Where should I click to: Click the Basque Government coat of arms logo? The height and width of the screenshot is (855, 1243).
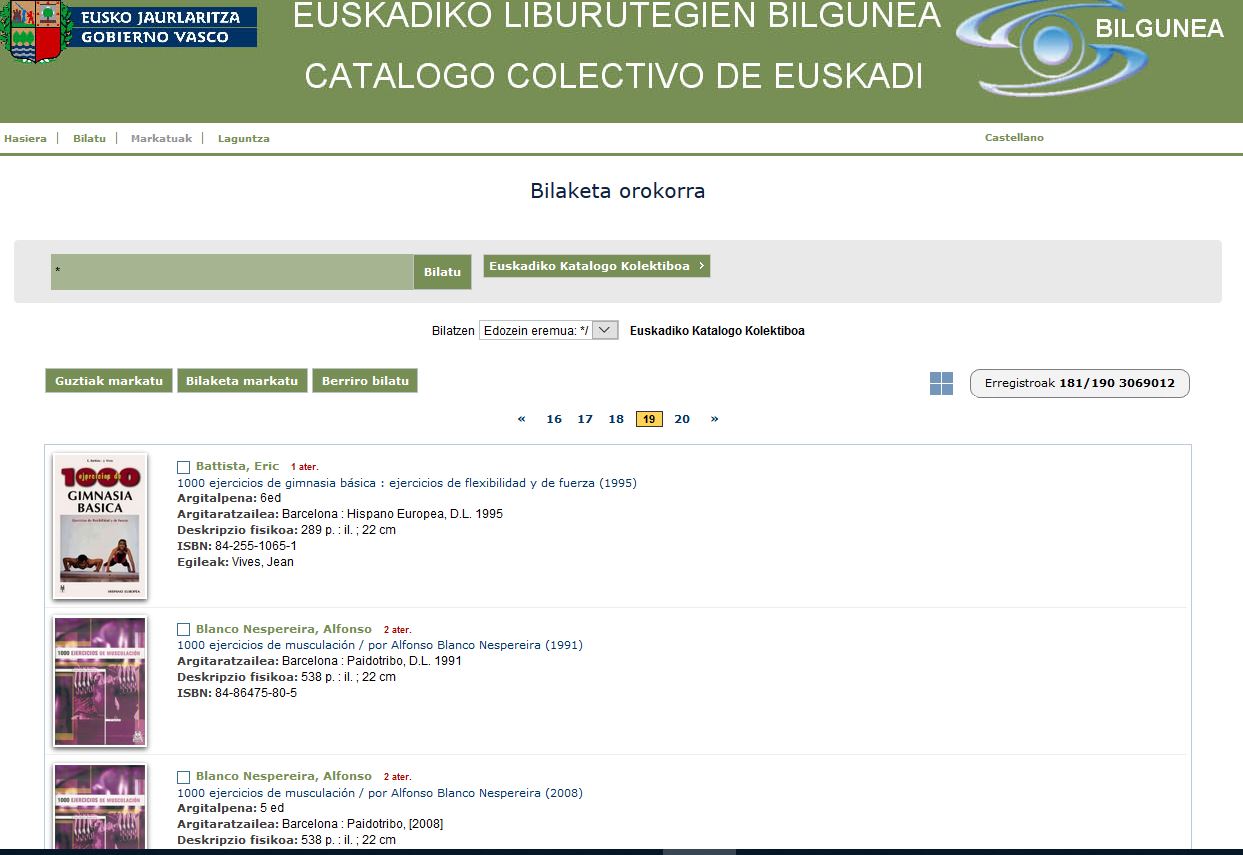[x=34, y=31]
